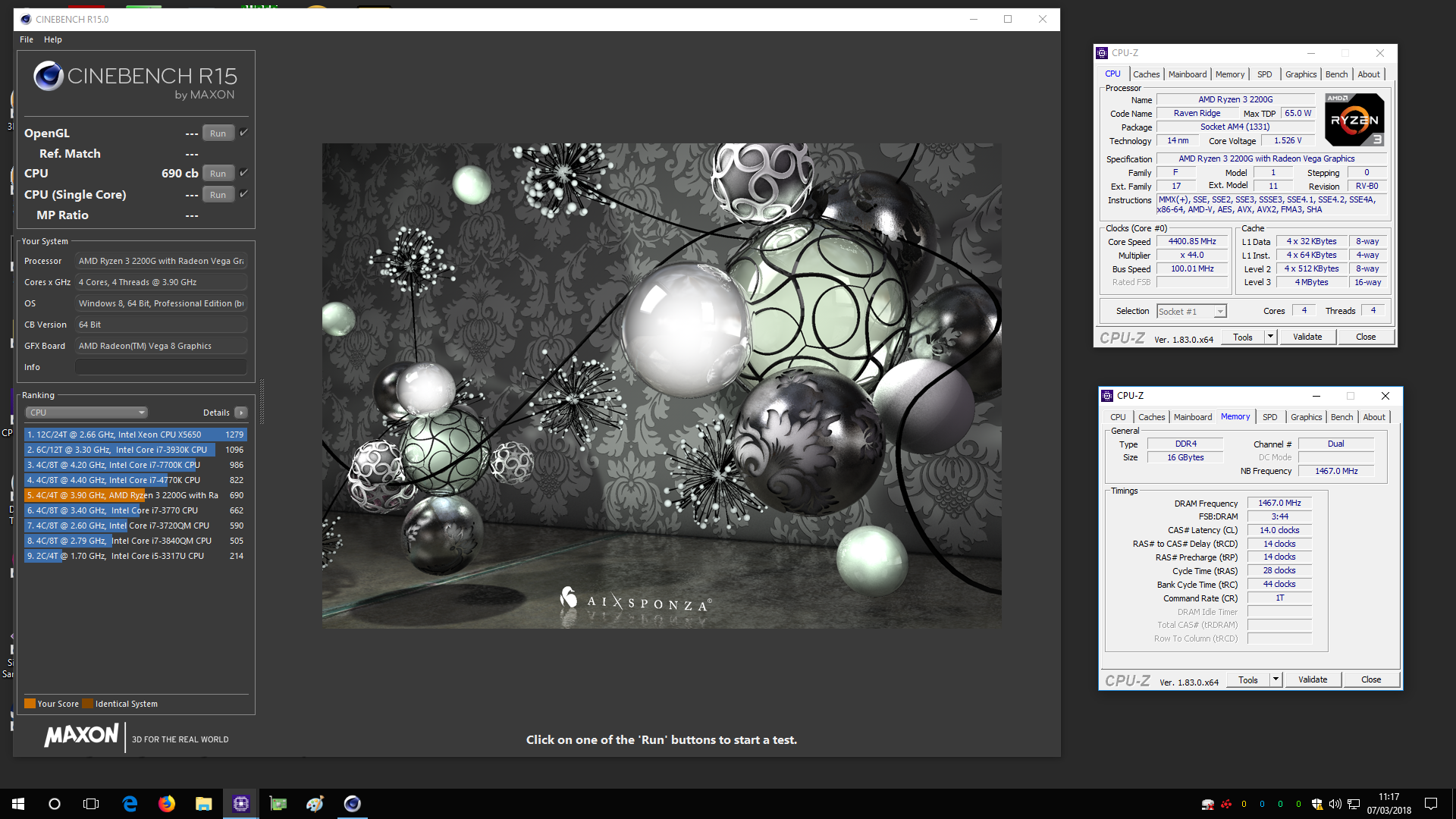This screenshot has height=819, width=1456.
Task: Switch to Mainboard tab in upper CPU-Z
Action: (x=1187, y=74)
